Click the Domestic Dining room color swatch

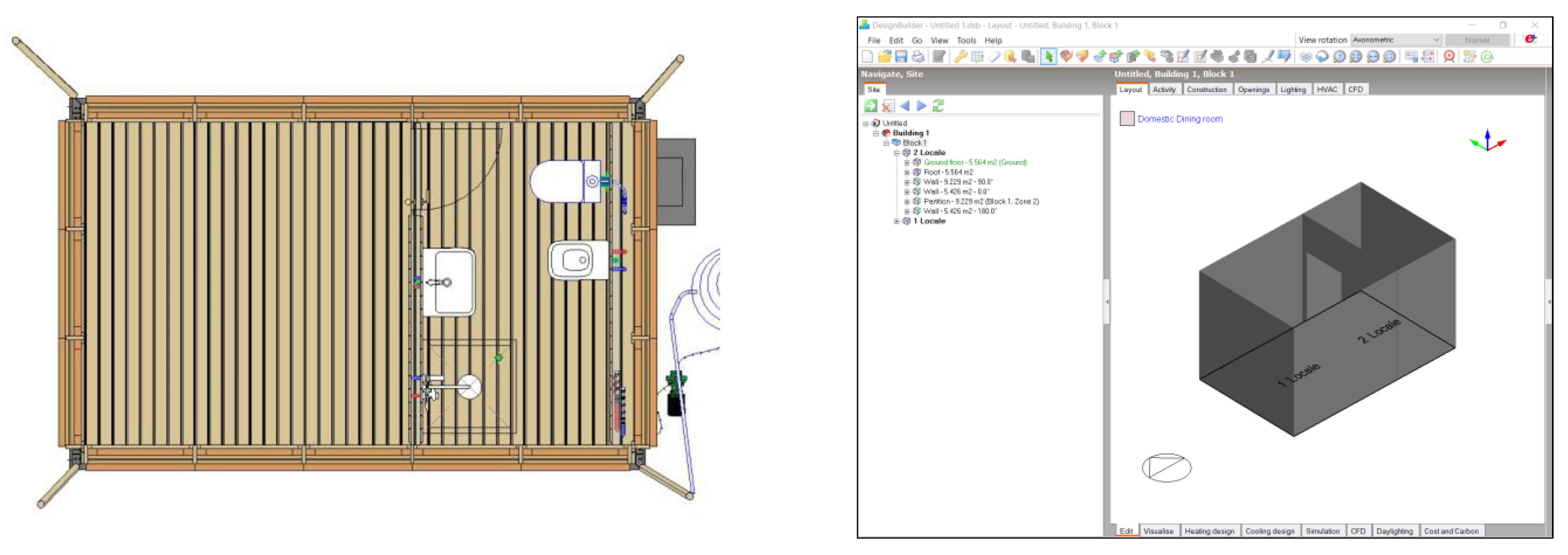click(1127, 119)
